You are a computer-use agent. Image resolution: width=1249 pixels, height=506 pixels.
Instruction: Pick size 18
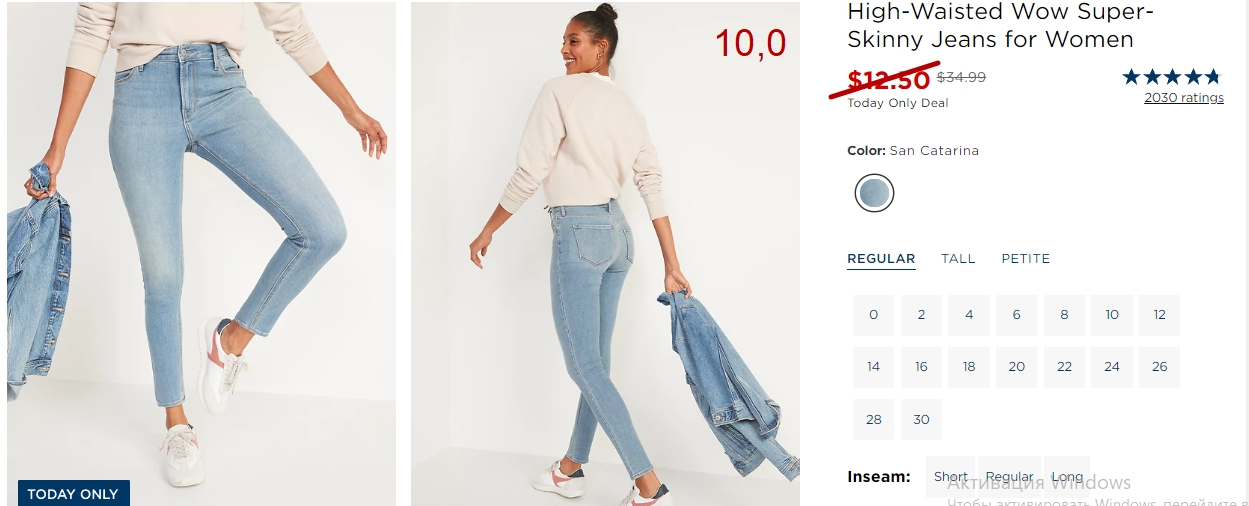click(969, 367)
